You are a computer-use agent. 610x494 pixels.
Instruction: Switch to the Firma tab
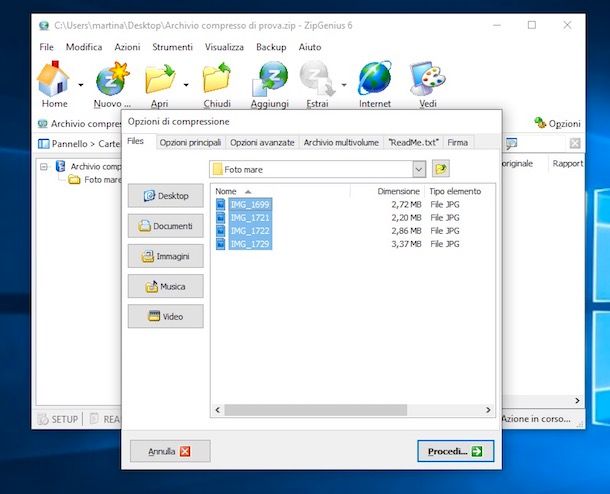(458, 143)
